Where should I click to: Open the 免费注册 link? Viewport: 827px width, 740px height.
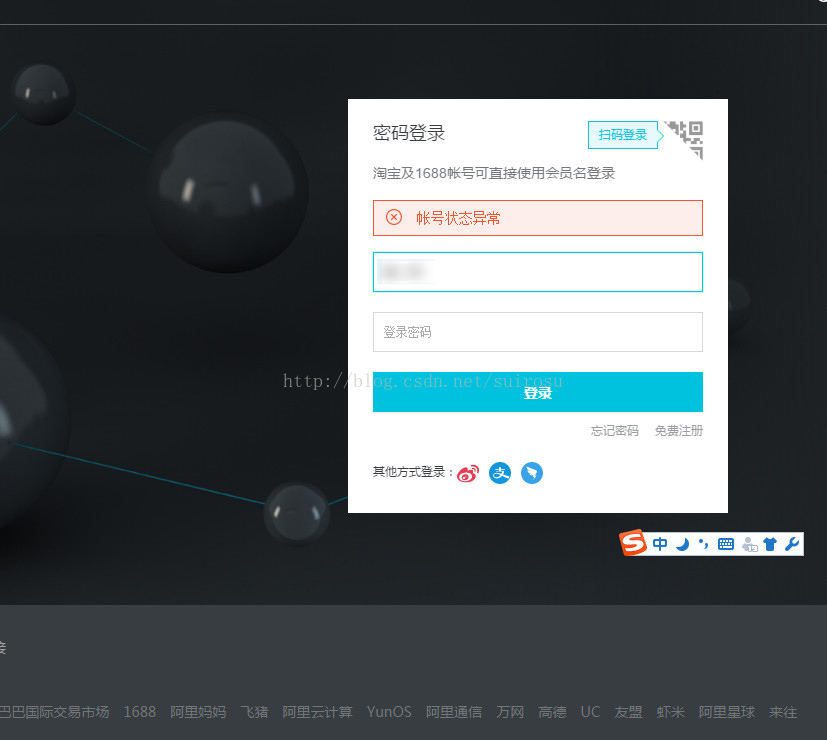click(x=678, y=431)
